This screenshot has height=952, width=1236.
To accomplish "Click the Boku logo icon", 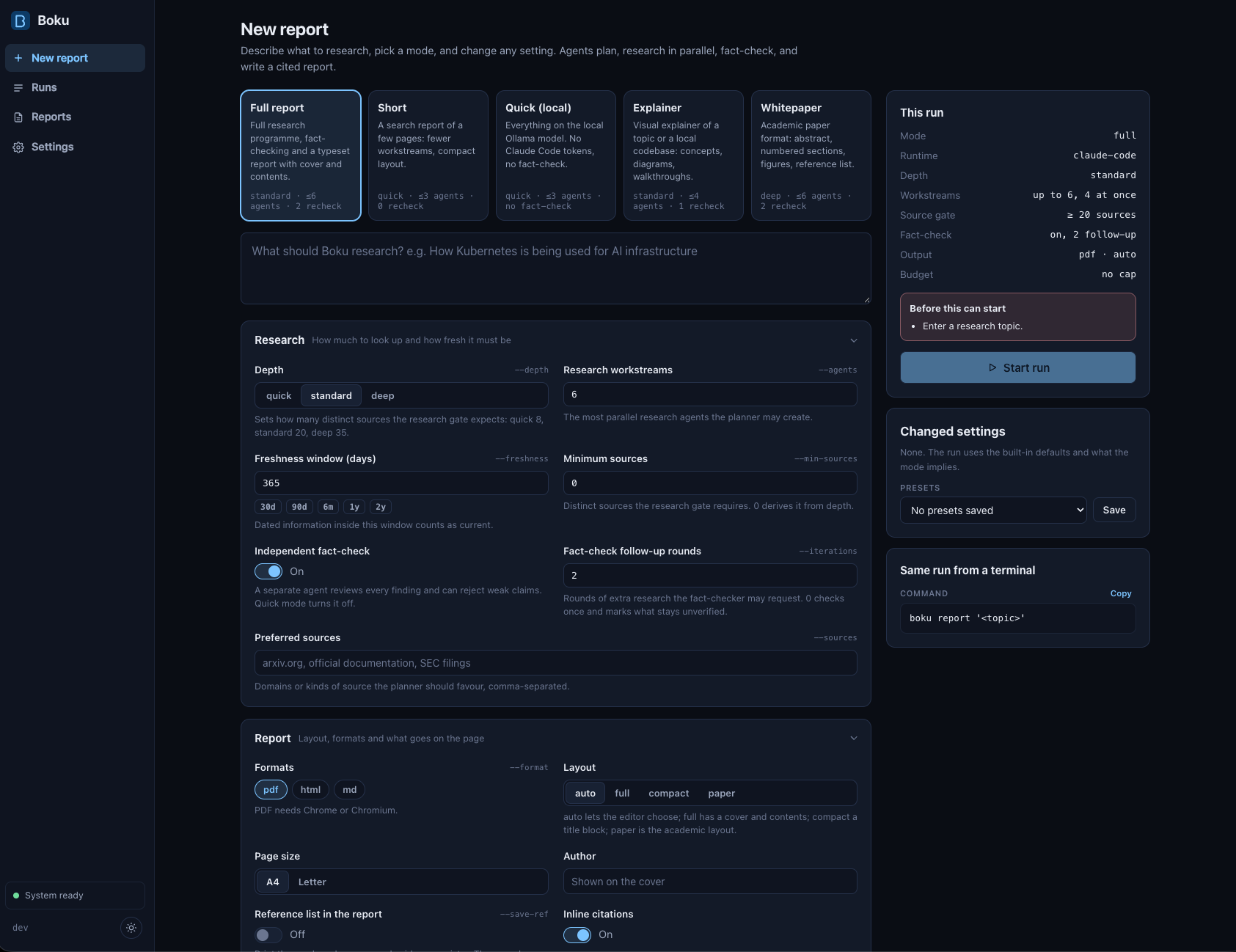I will (21, 21).
